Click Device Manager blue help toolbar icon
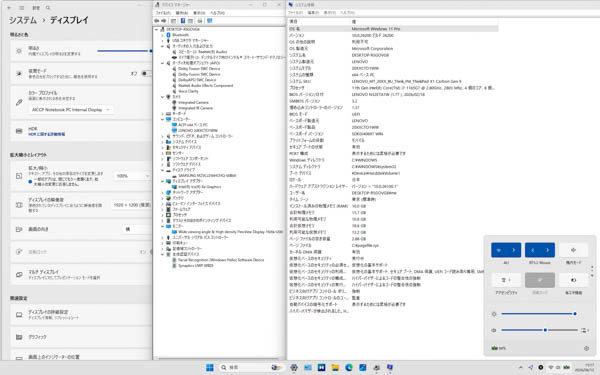Screen dimensions: 600x375 tap(183, 21)
